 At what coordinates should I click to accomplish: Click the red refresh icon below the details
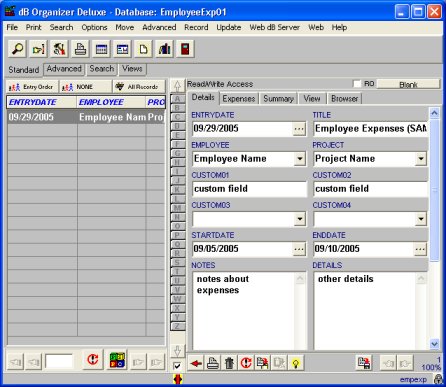(x=246, y=363)
